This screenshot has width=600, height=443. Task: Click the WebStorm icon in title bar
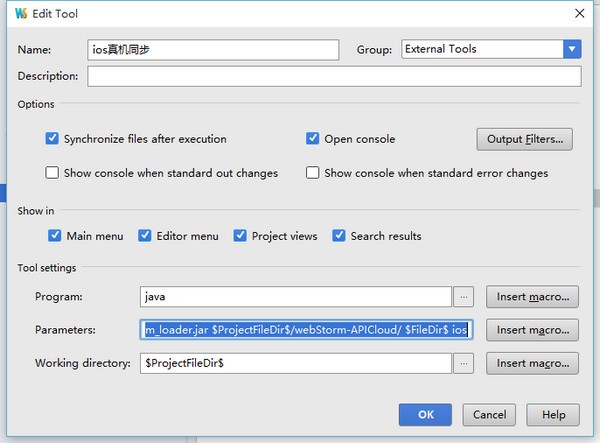21,13
